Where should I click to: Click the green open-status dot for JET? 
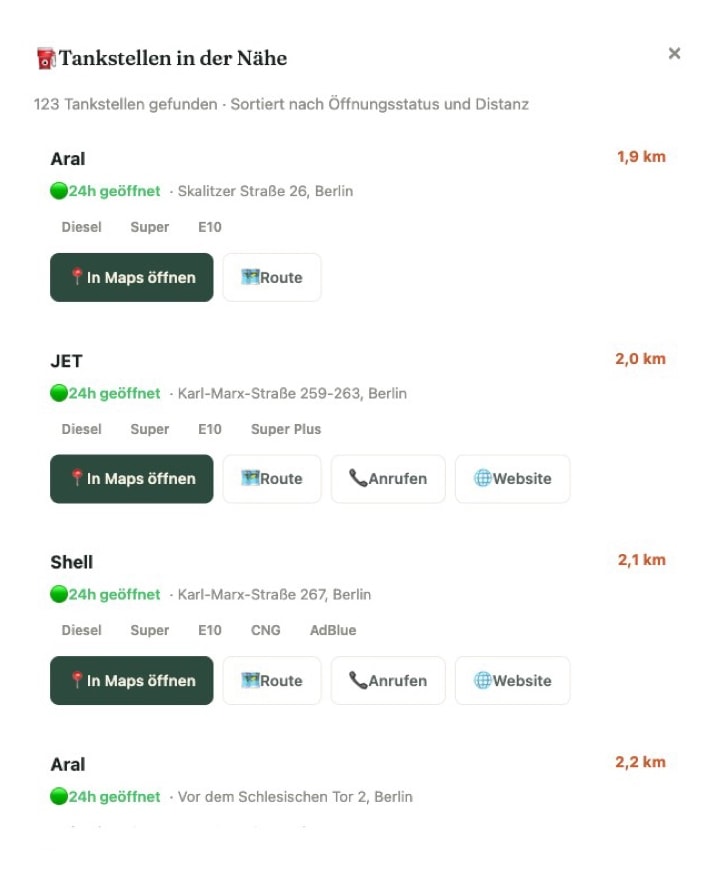point(59,393)
